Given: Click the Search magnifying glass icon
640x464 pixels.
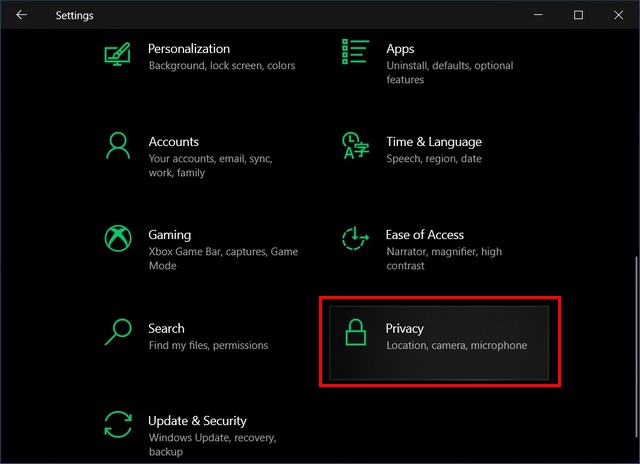Looking at the screenshot, I should pyautogui.click(x=118, y=332).
